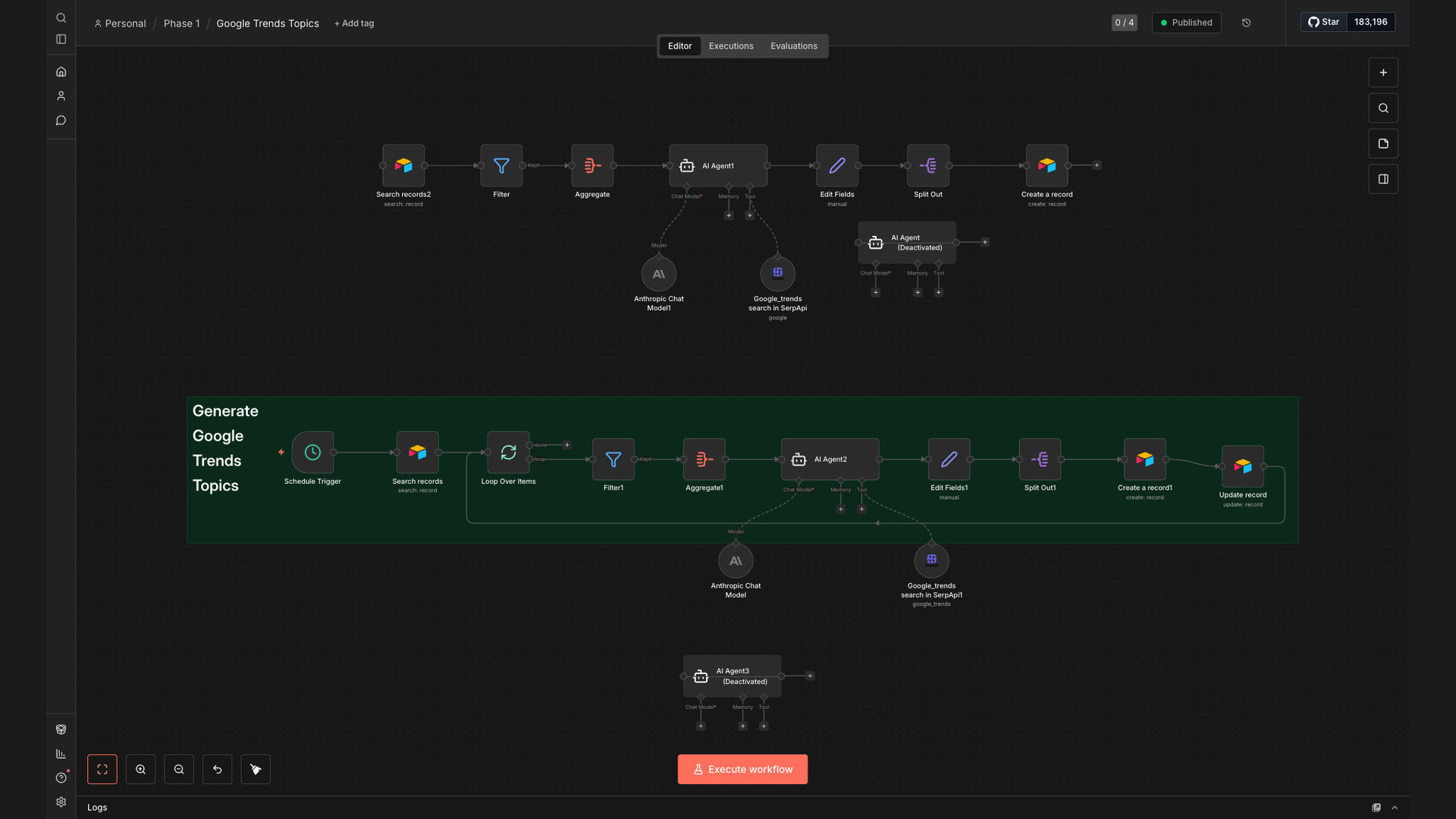Open the Edit Fields1 node
Image resolution: width=1456 pixels, height=819 pixels.
[x=949, y=460]
